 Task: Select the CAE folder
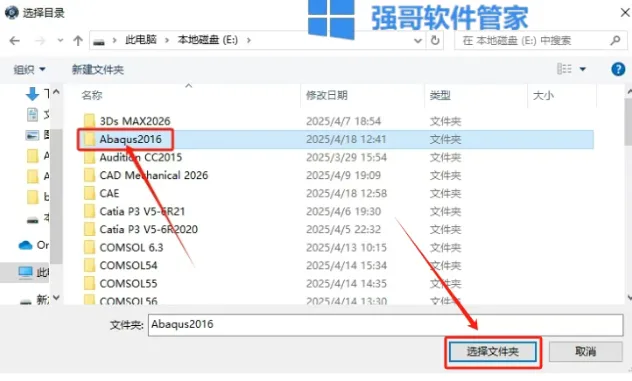109,194
